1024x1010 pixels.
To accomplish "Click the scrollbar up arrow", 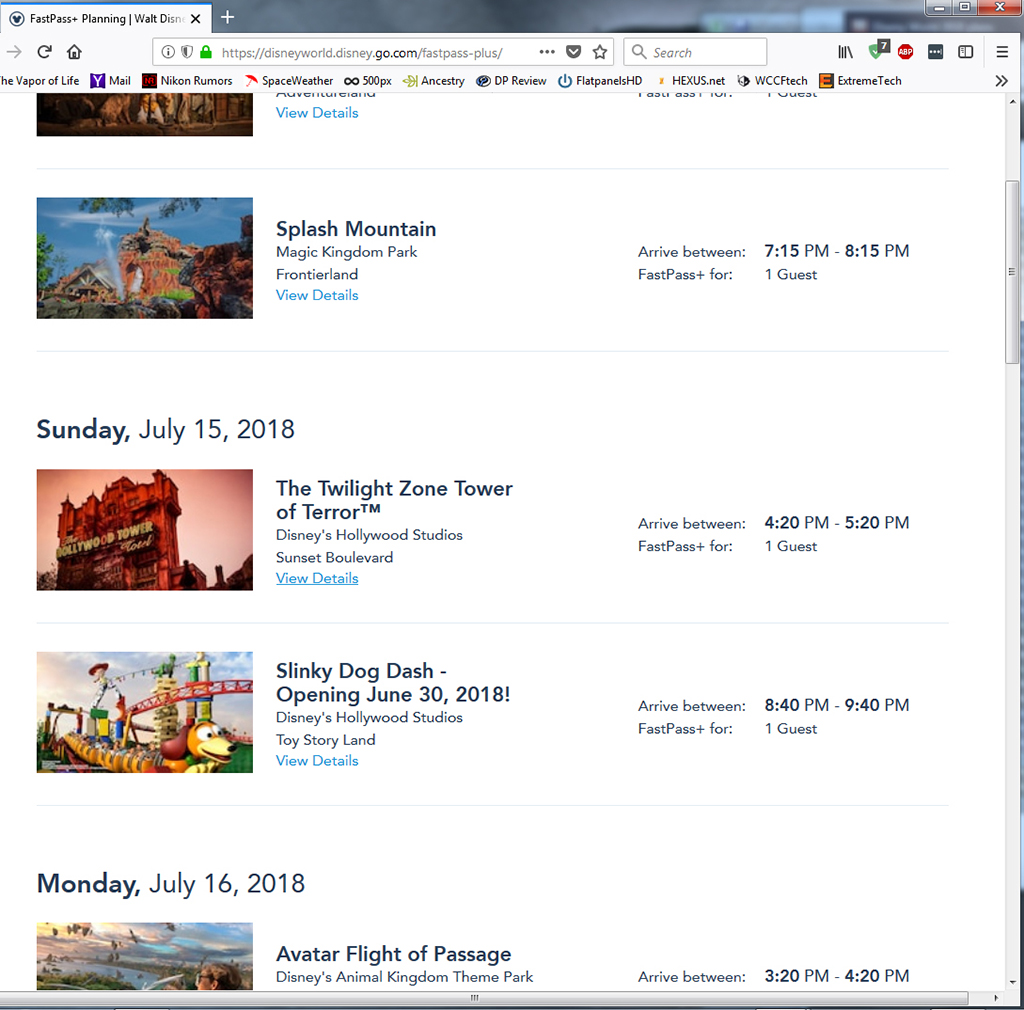I will tap(1012, 102).
